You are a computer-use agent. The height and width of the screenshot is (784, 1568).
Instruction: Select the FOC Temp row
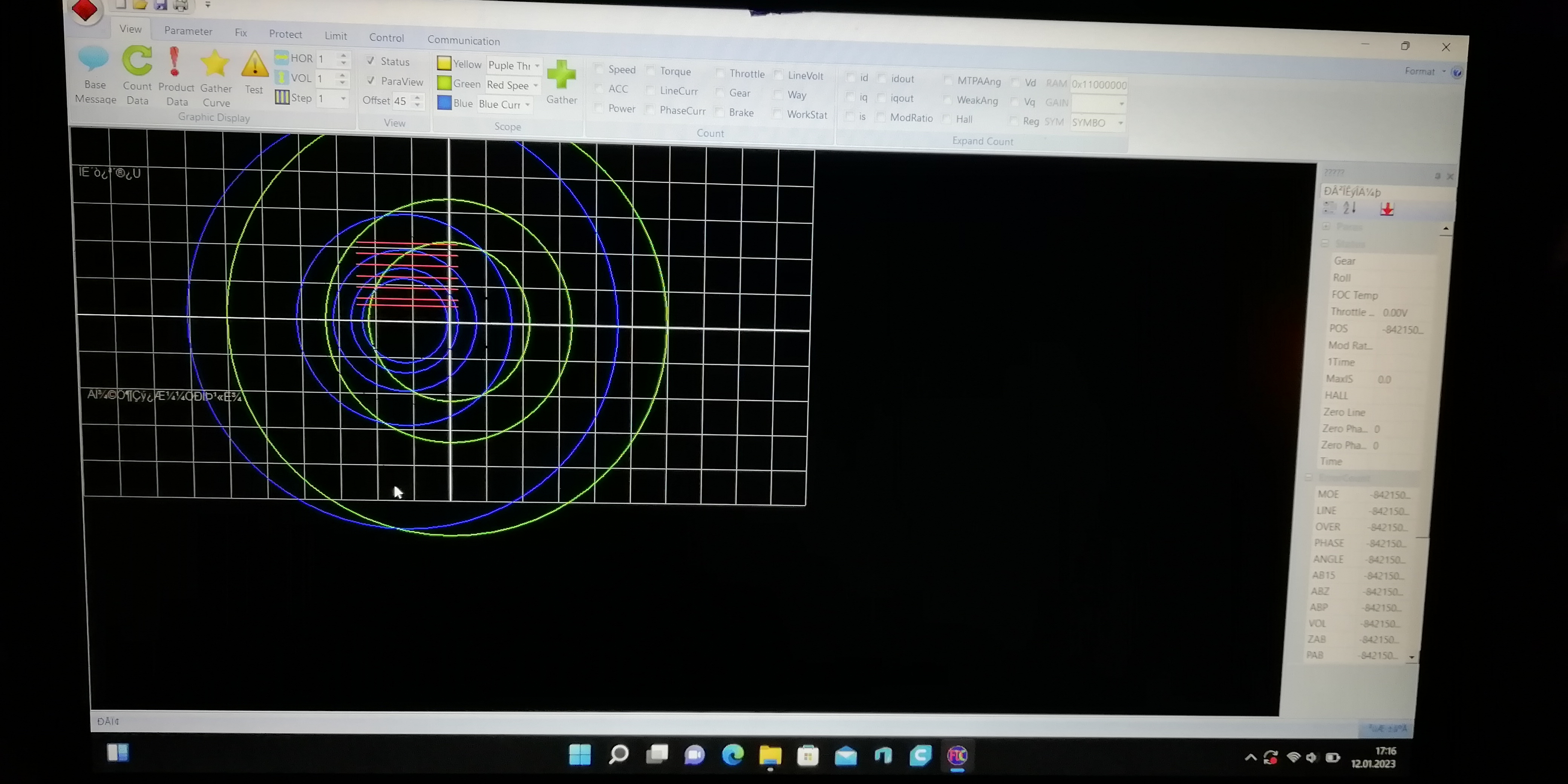click(1354, 295)
